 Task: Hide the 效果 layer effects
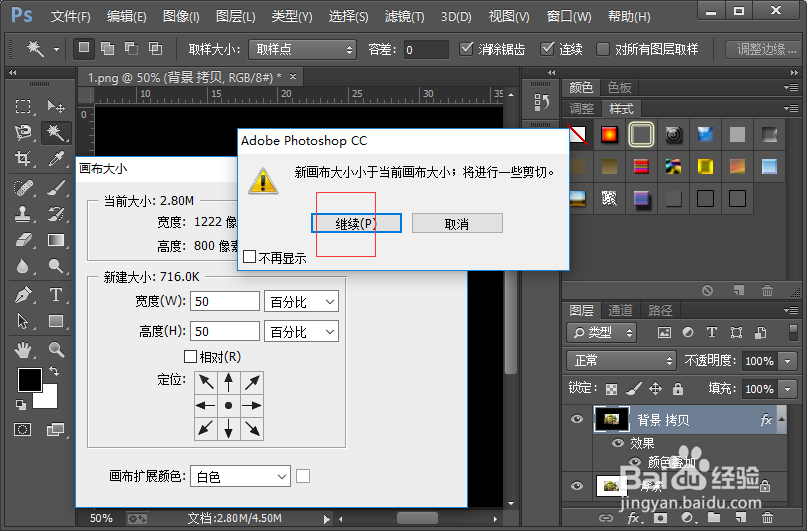pos(618,443)
